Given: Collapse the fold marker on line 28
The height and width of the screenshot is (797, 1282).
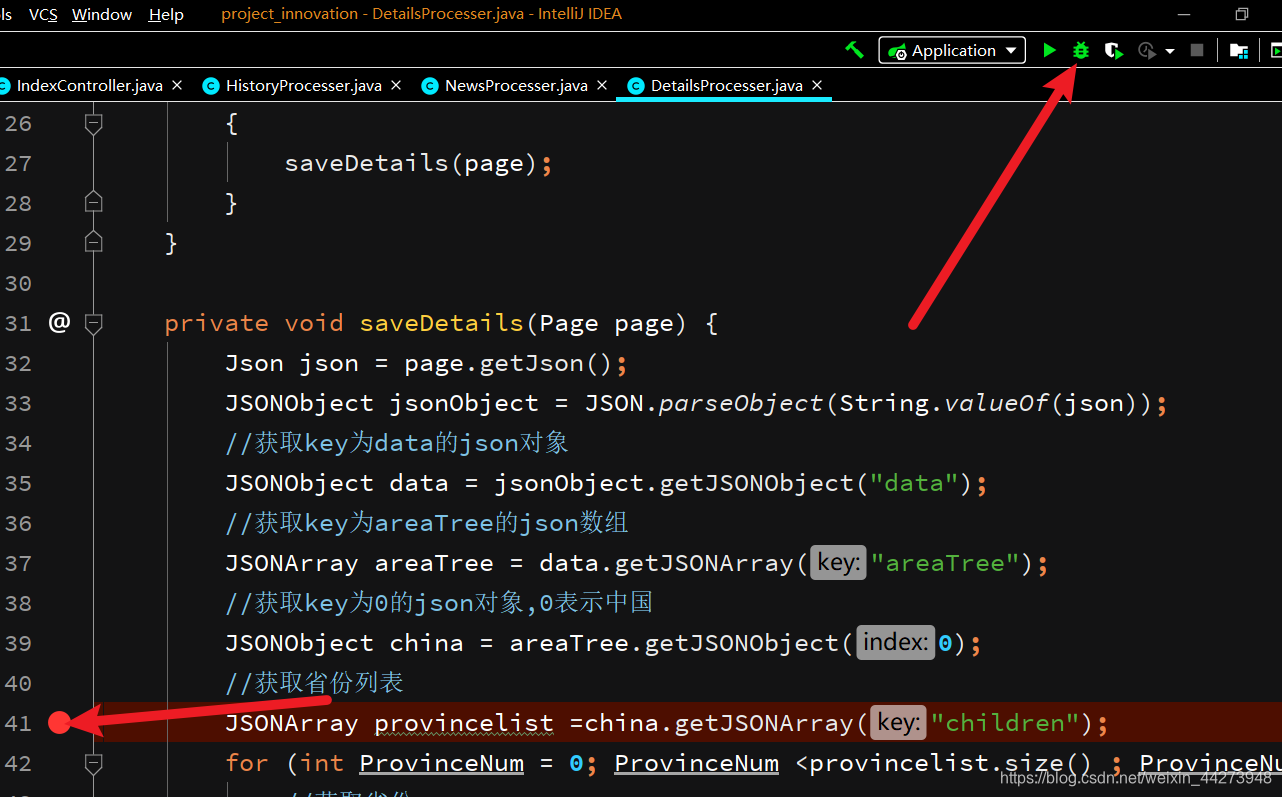Looking at the screenshot, I should (x=93, y=202).
